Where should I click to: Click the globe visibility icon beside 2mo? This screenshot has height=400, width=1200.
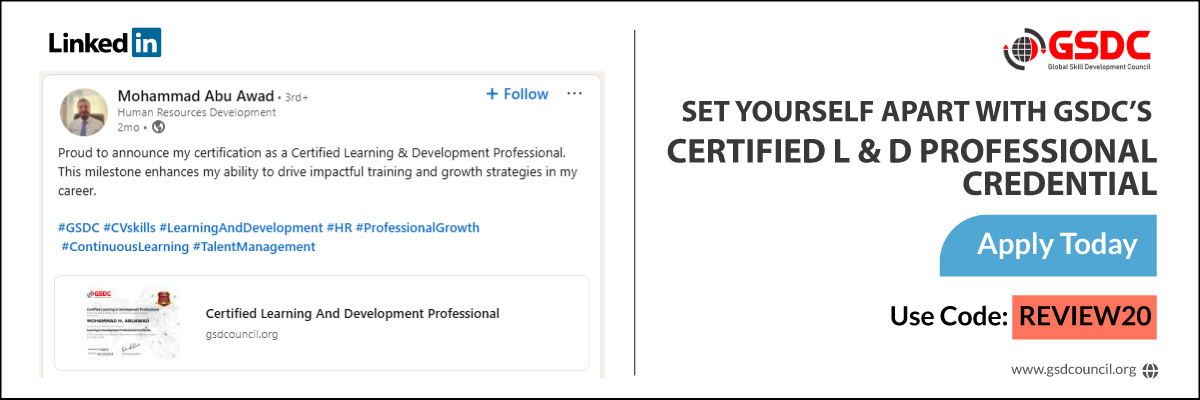[x=159, y=127]
